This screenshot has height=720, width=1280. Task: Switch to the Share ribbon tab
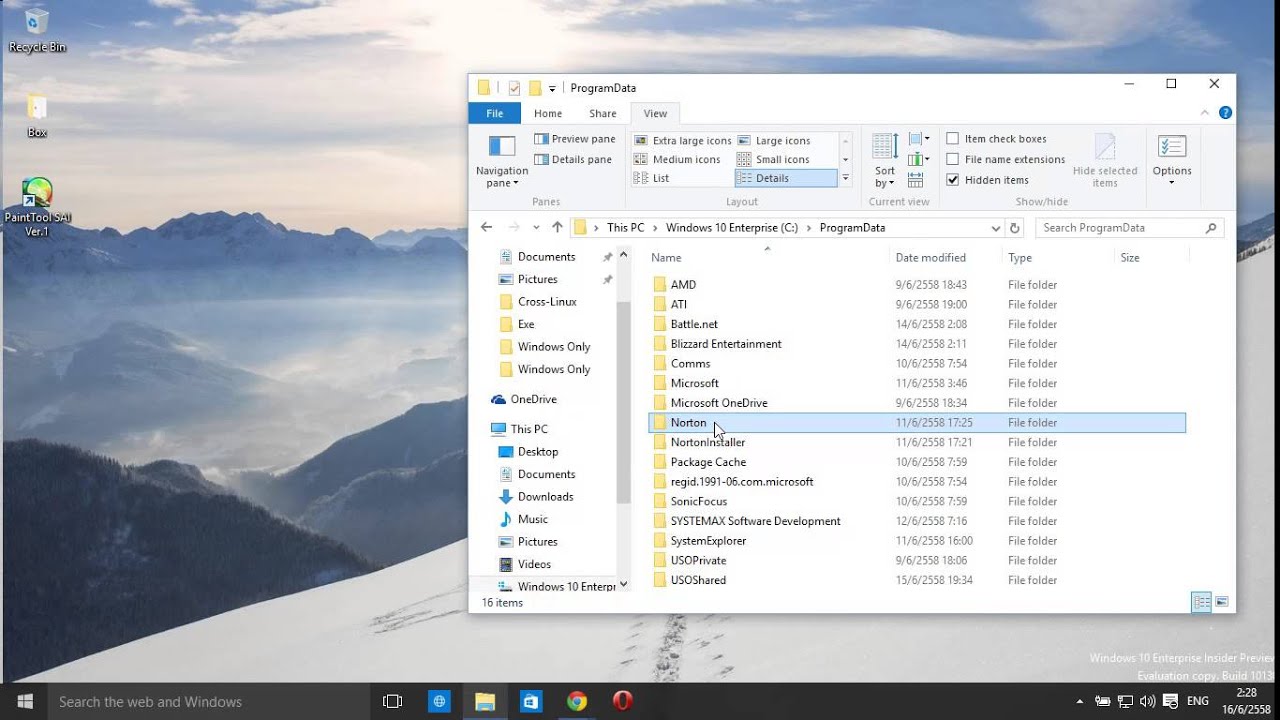[x=603, y=114]
